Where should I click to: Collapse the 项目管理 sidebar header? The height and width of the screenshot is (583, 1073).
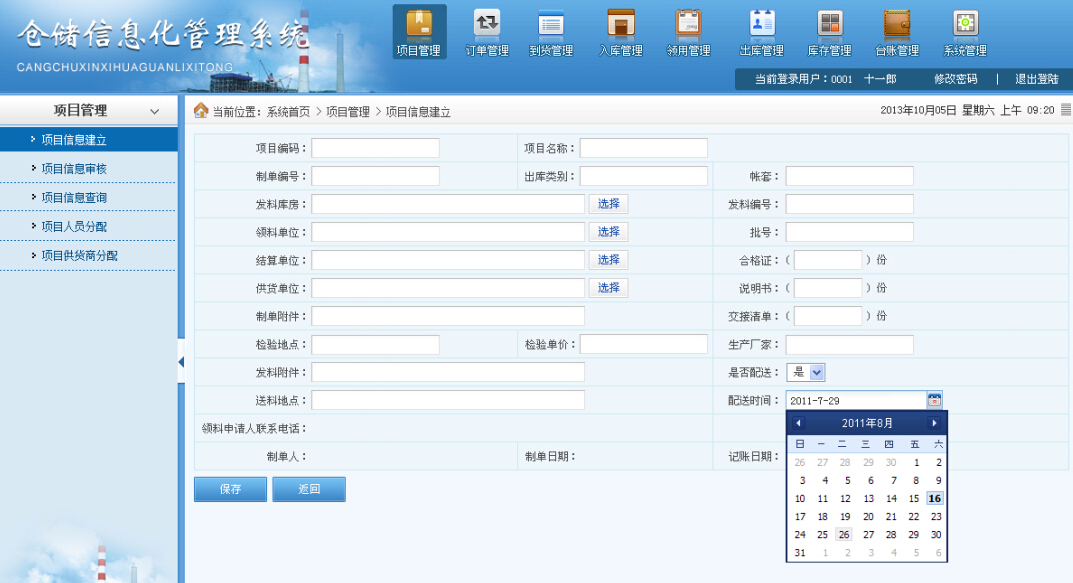tap(154, 112)
